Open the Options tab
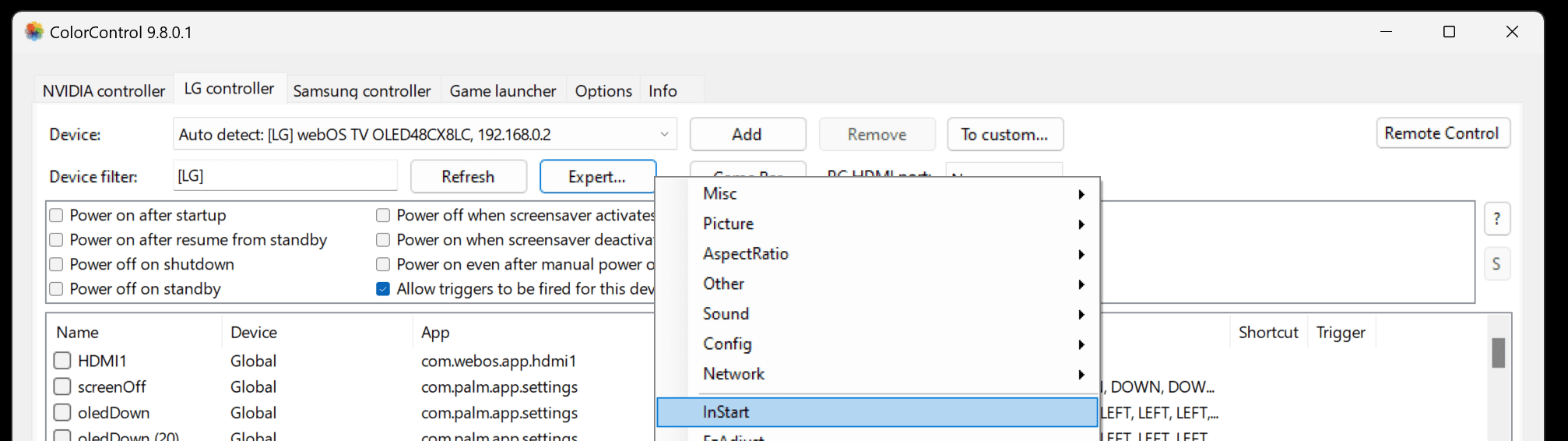 (x=603, y=91)
